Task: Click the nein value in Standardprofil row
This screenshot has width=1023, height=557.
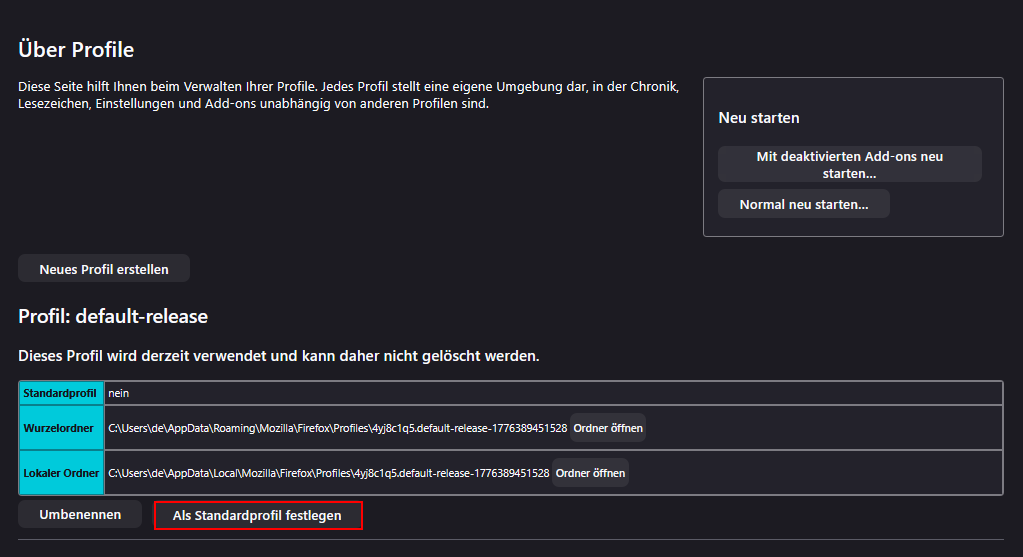Action: pyautogui.click(x=119, y=393)
